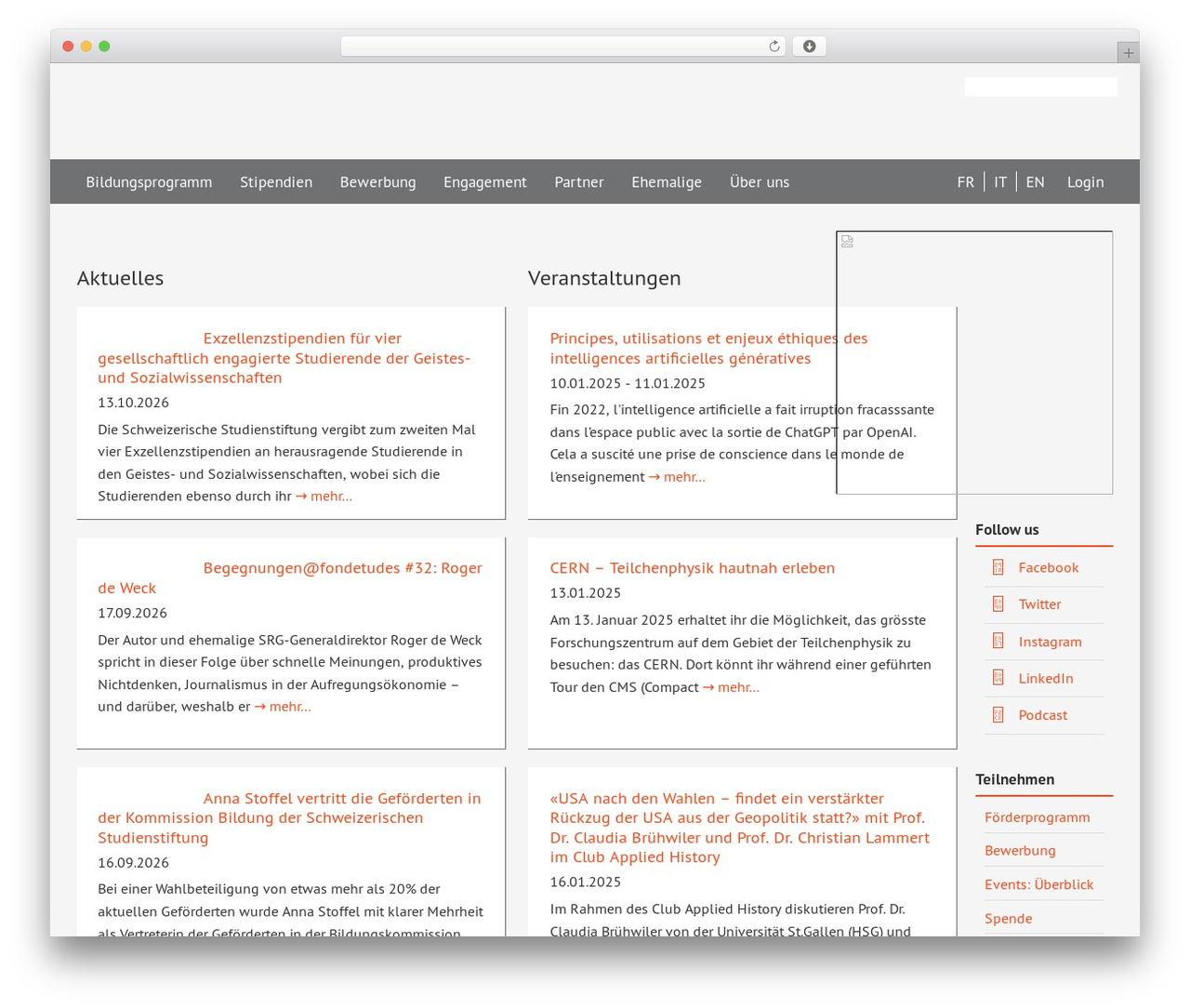
Task: Click the browser address bar
Action: click(x=563, y=46)
